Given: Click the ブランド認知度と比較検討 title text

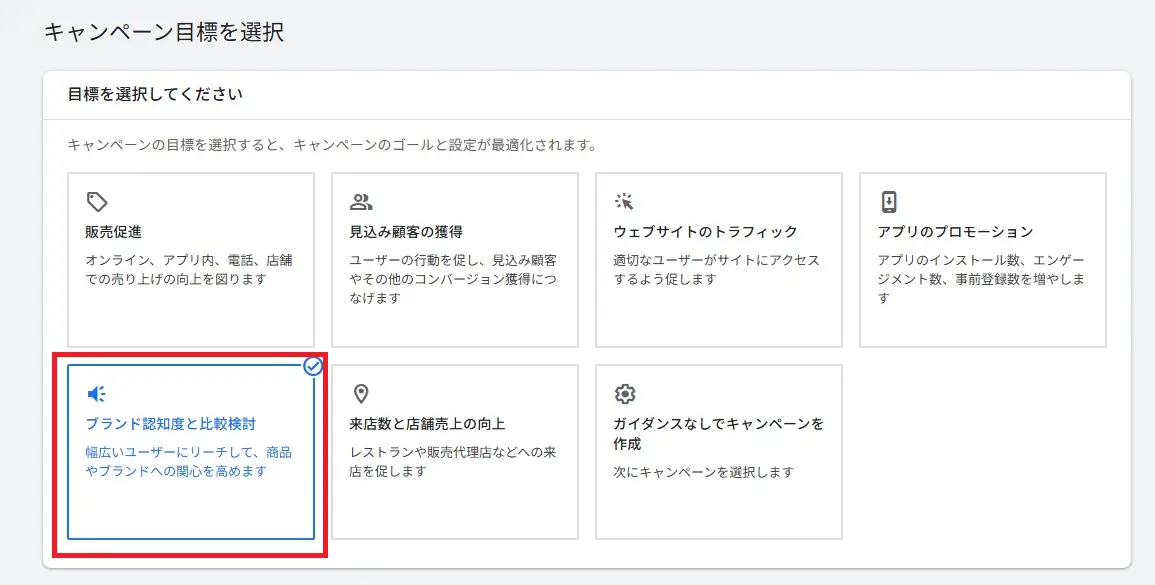Looking at the screenshot, I should pos(171,424).
